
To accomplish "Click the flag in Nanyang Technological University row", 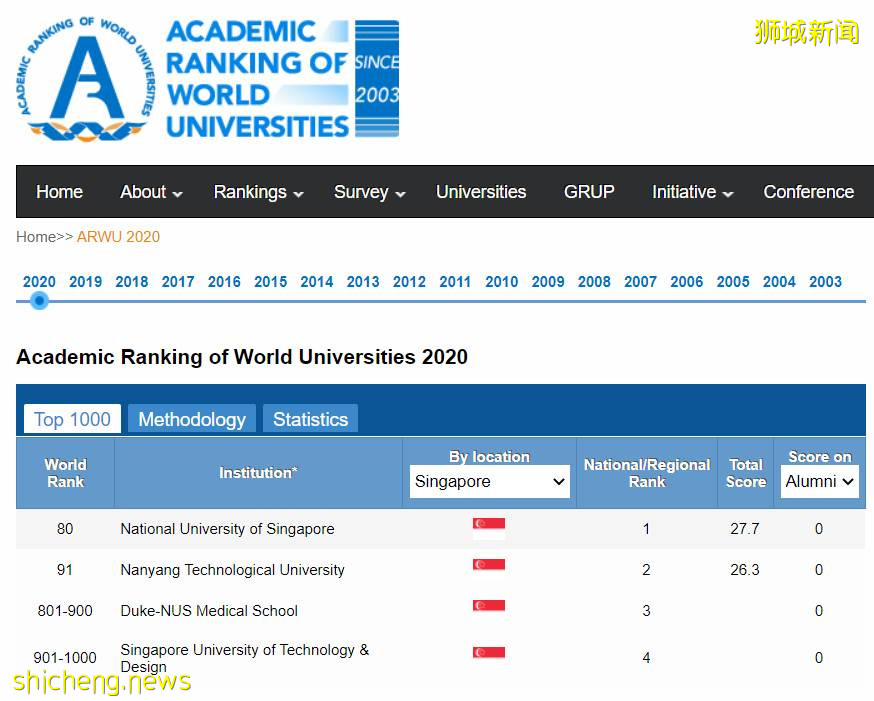I will pos(489,565).
